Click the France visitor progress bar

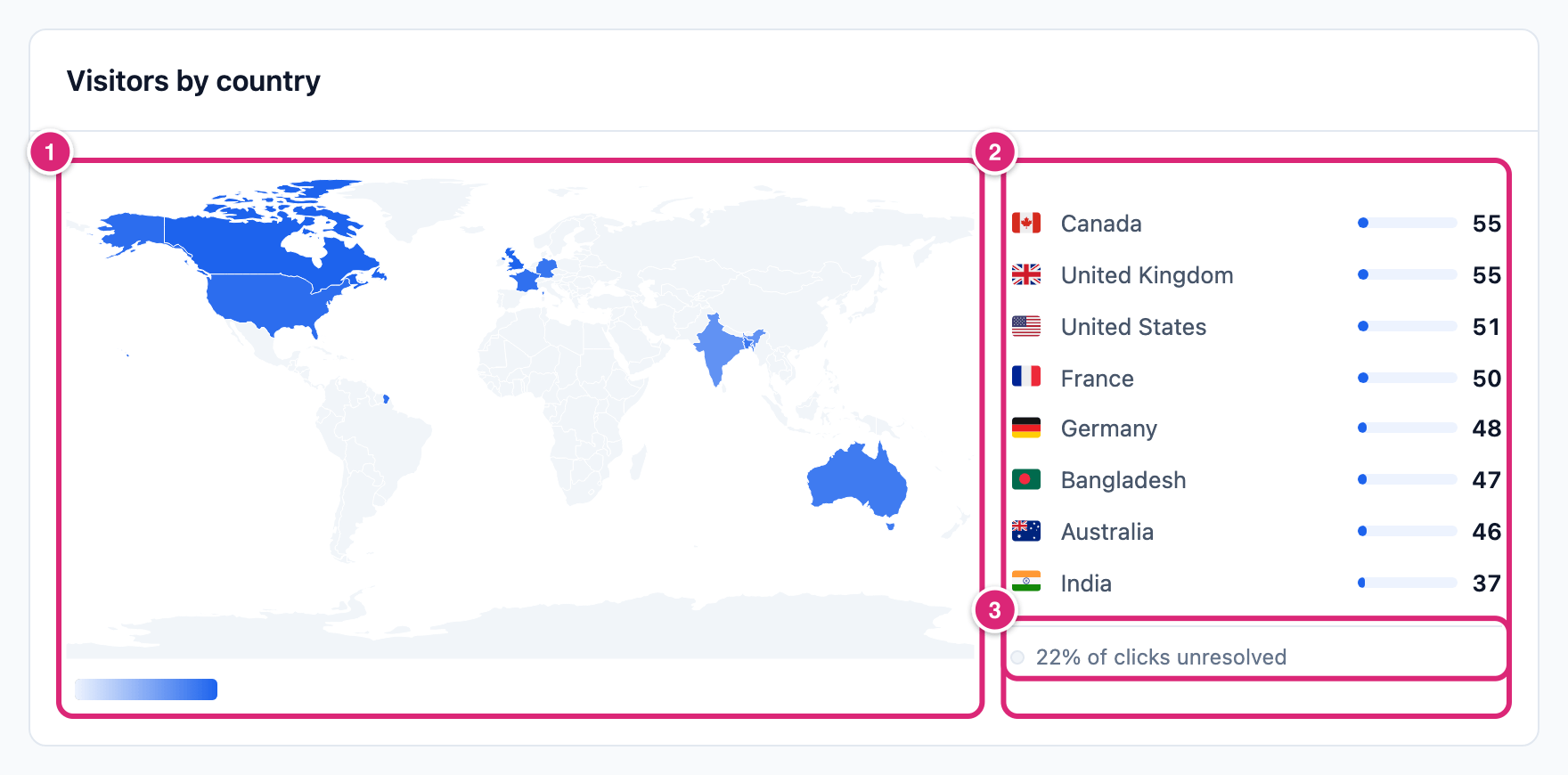click(1408, 378)
